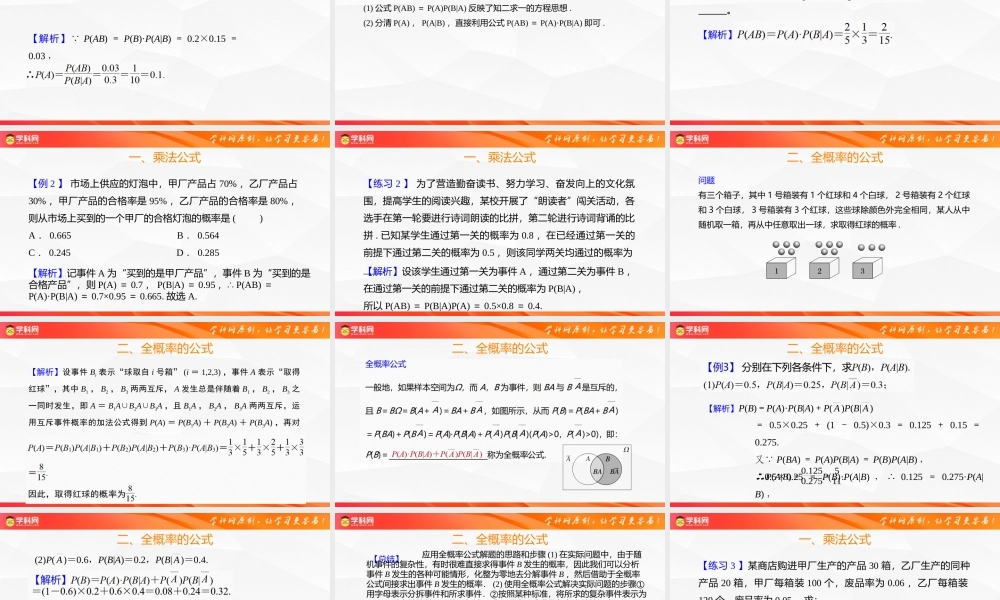Screen dimensions: 1000x600
Task: Click box icon labeled 3 holding three red balls
Action: click(x=863, y=271)
